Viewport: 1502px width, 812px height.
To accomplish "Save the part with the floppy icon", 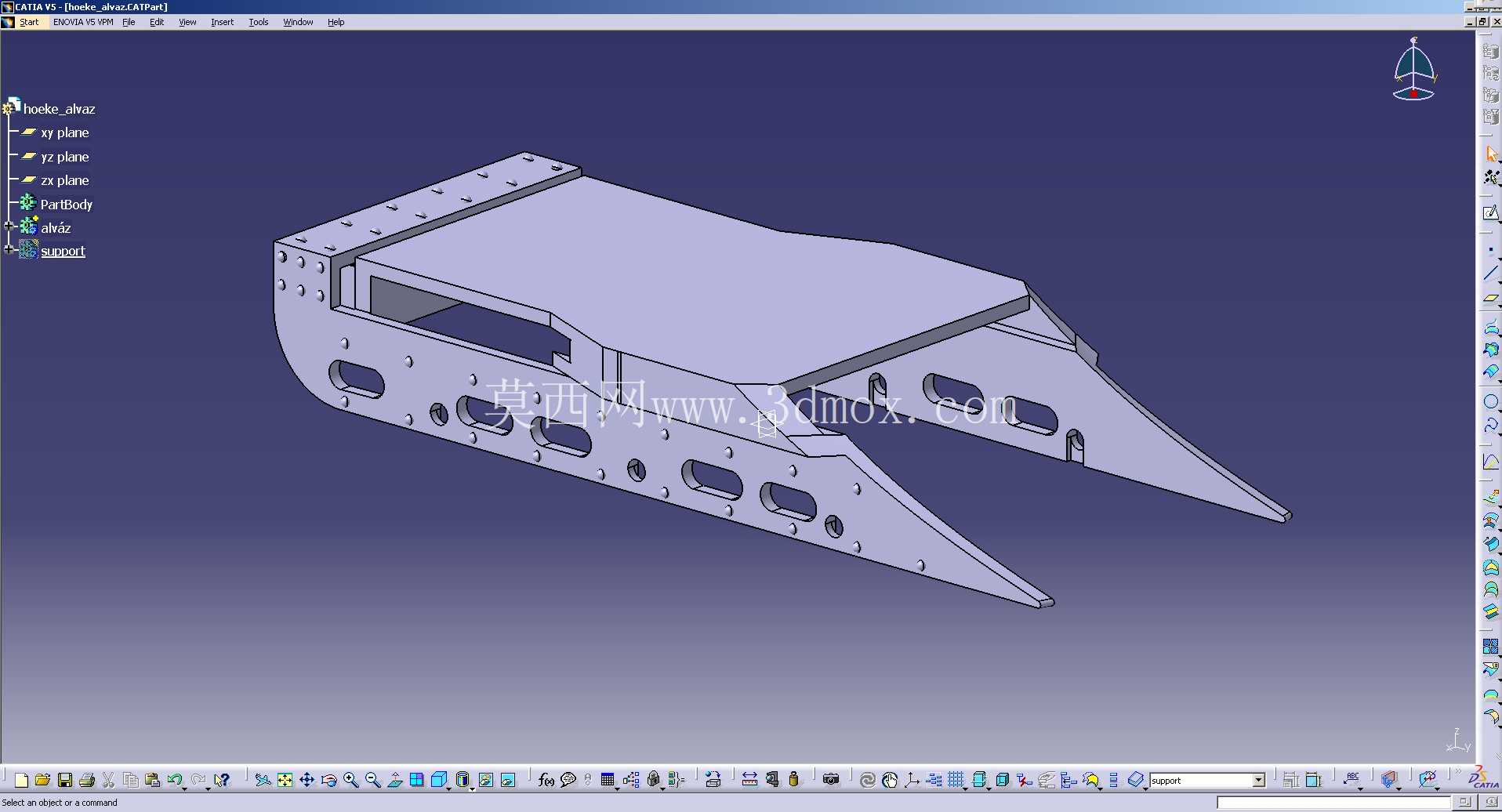I will point(65,780).
